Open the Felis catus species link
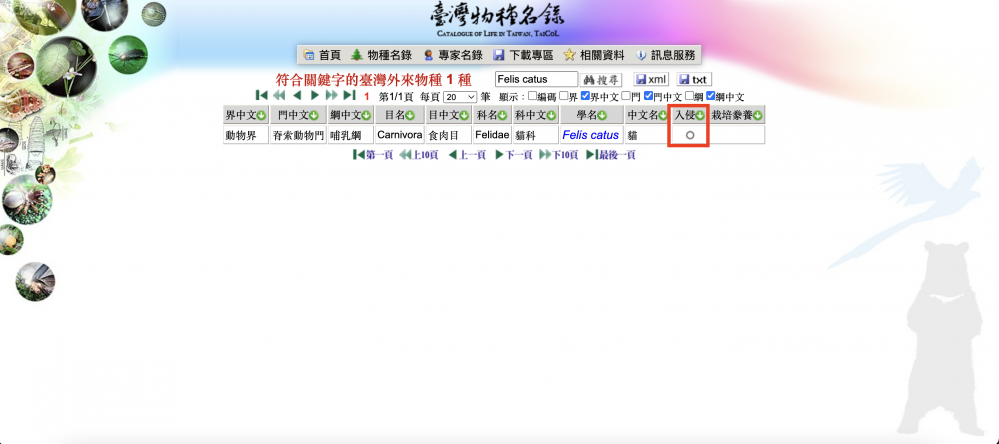This screenshot has height=444, width=999. (x=591, y=135)
